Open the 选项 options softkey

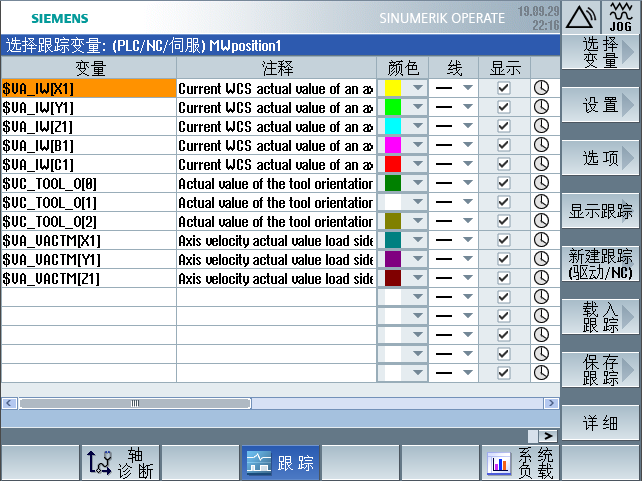pyautogui.click(x=600, y=158)
